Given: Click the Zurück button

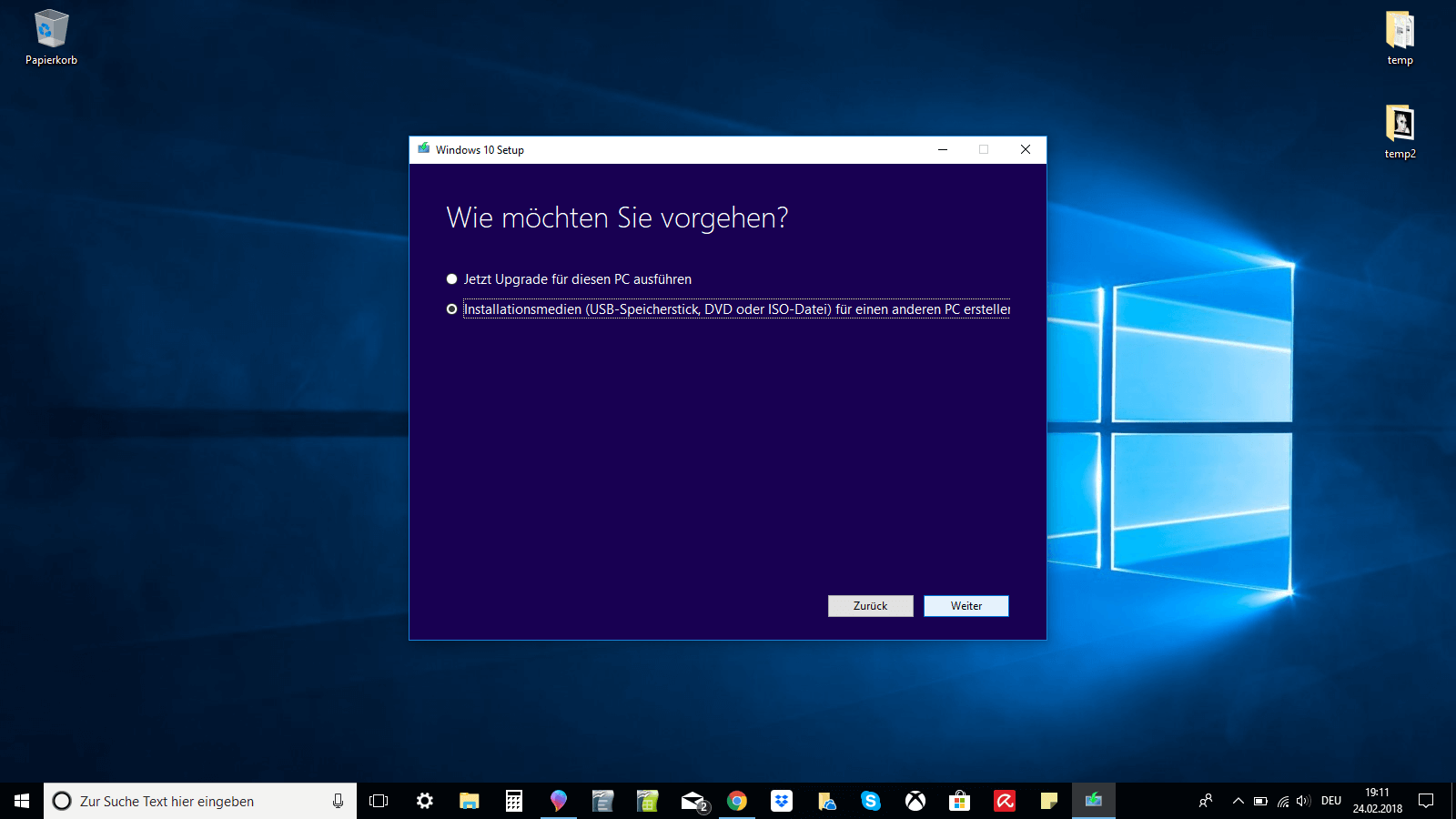Looking at the screenshot, I should pos(870,606).
